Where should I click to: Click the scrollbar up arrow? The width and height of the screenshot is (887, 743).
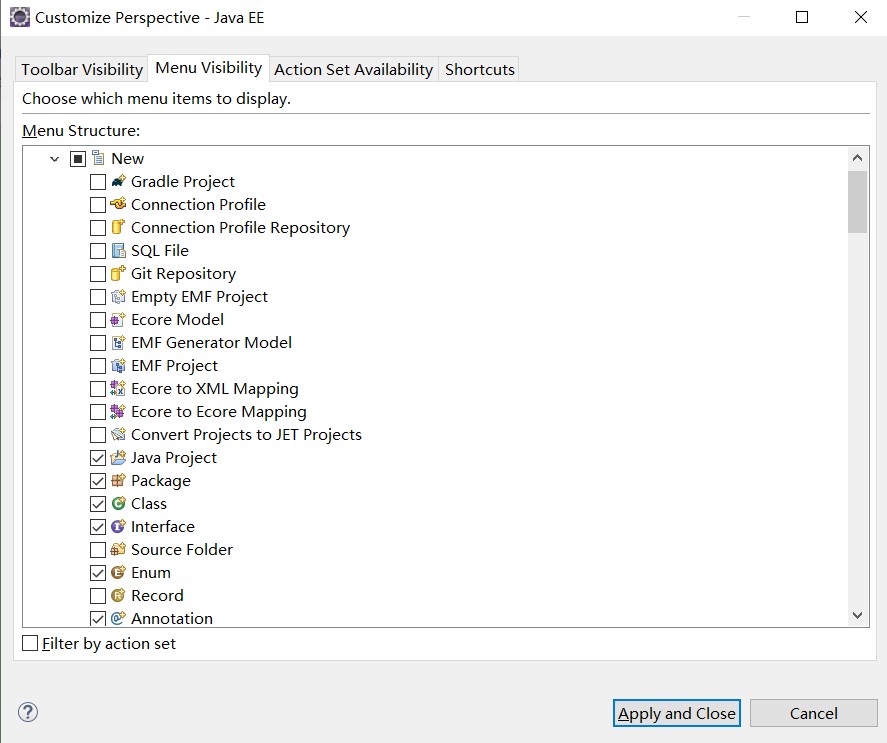coord(857,158)
